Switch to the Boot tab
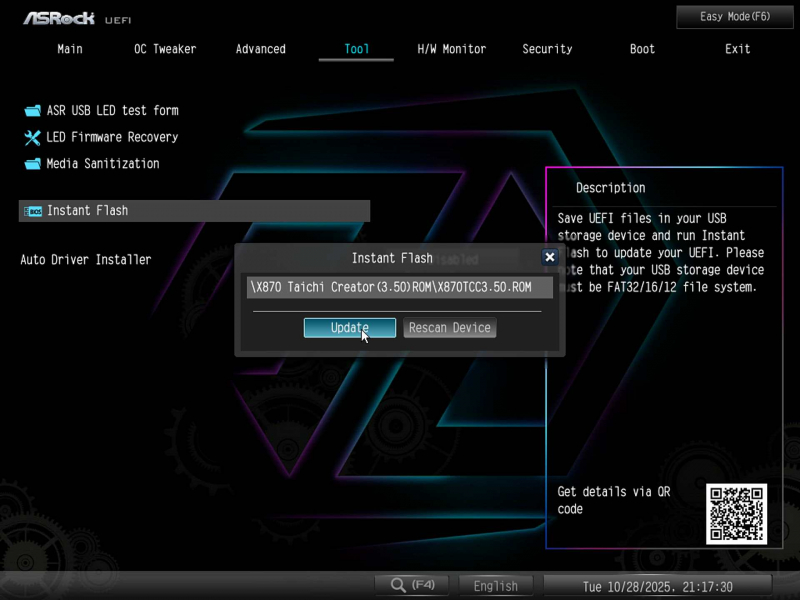Image resolution: width=800 pixels, height=600 pixels. (642, 49)
